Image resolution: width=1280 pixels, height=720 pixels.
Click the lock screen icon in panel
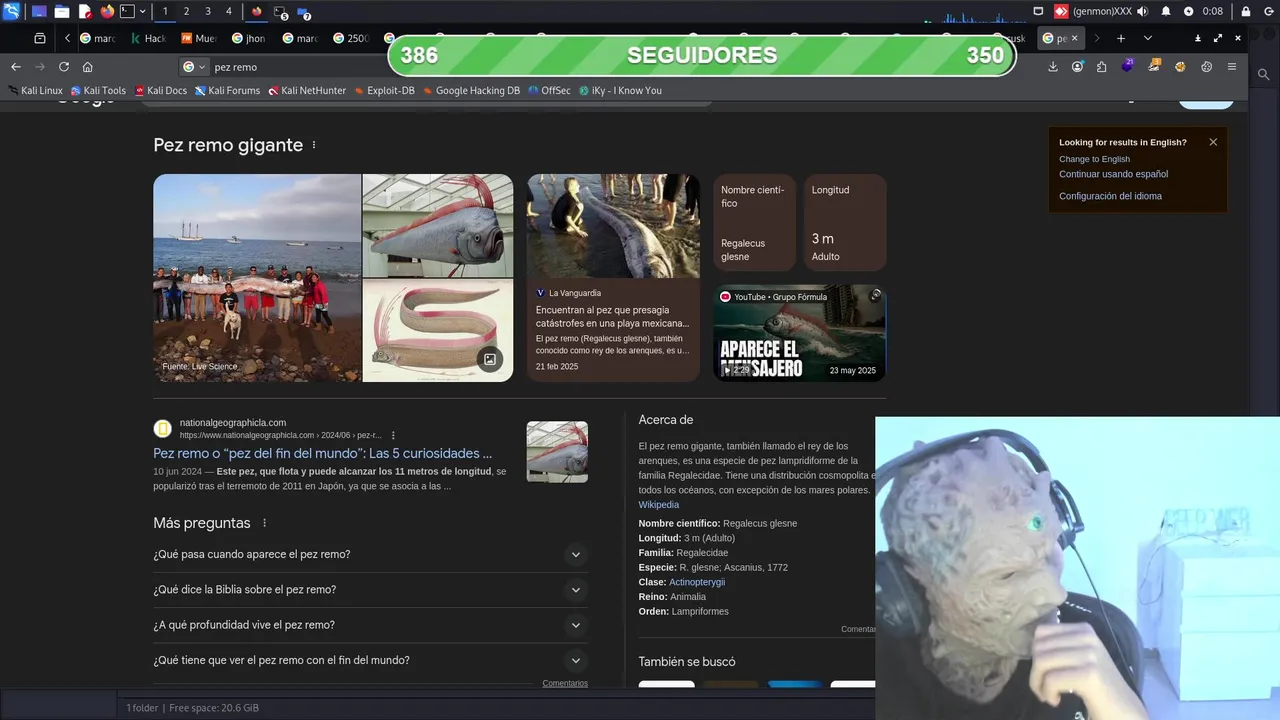coord(1246,11)
